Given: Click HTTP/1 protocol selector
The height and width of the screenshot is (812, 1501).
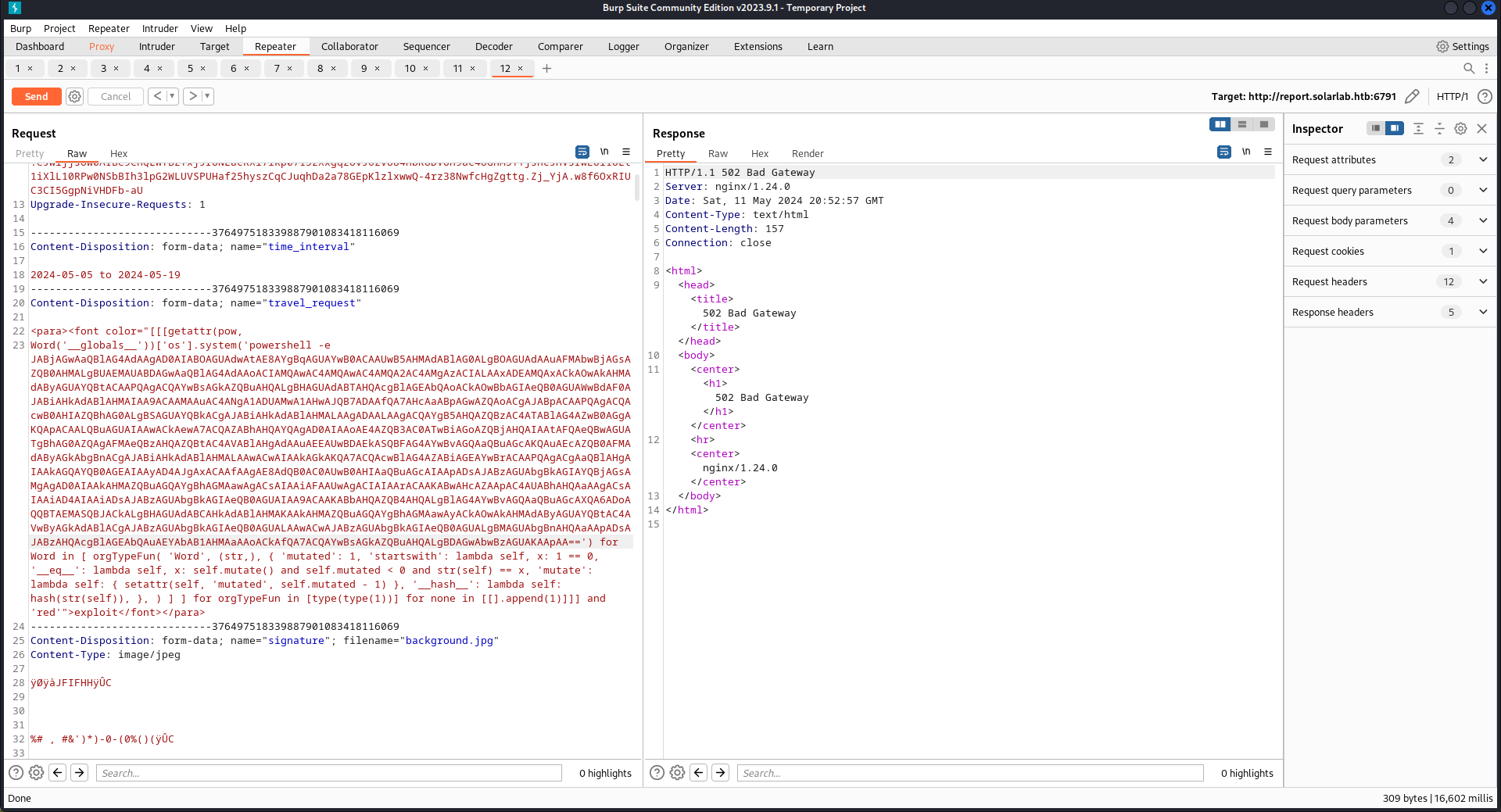Looking at the screenshot, I should (x=1453, y=96).
